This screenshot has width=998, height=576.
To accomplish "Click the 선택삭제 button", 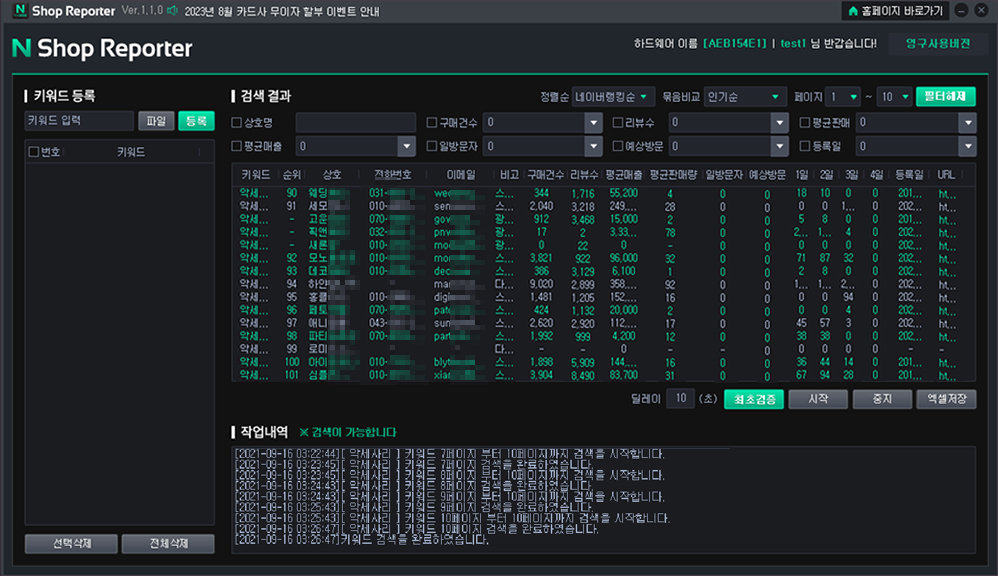I will tap(71, 544).
